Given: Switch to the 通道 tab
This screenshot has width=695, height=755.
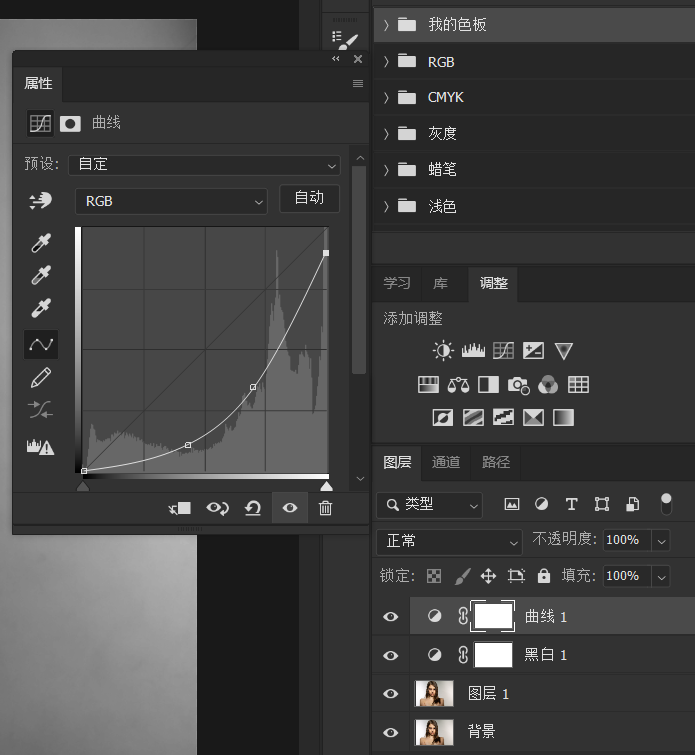Looking at the screenshot, I should [446, 462].
